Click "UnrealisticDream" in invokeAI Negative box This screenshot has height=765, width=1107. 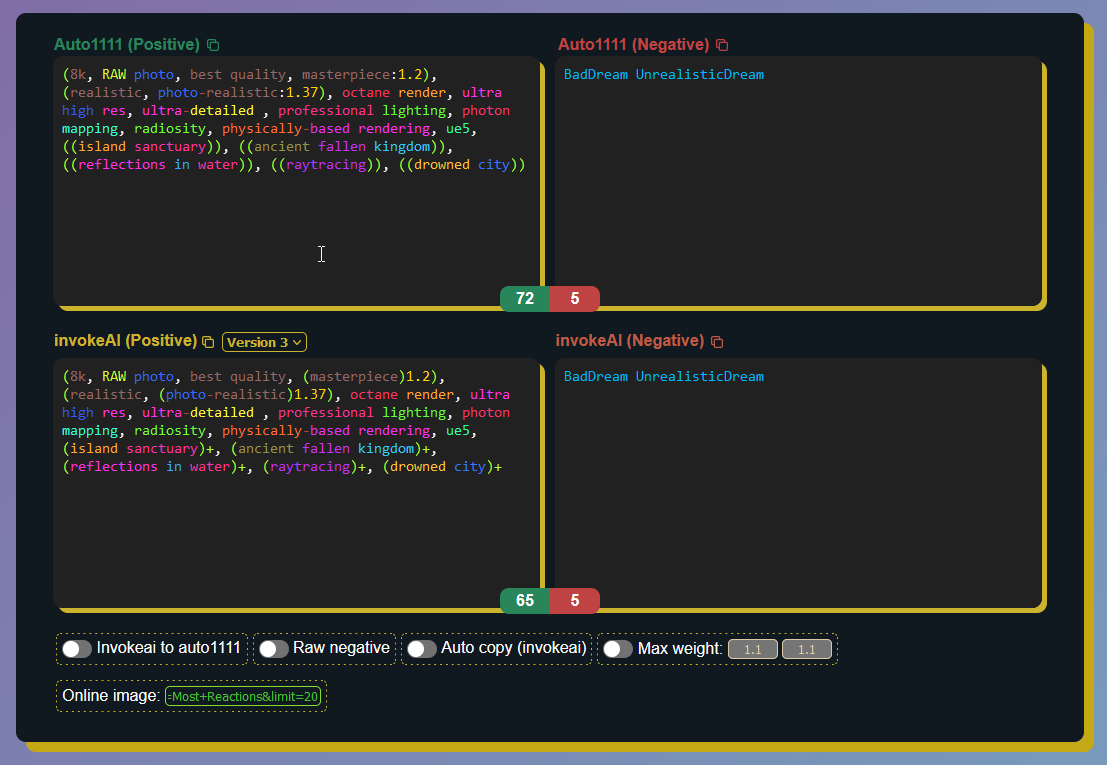point(700,376)
